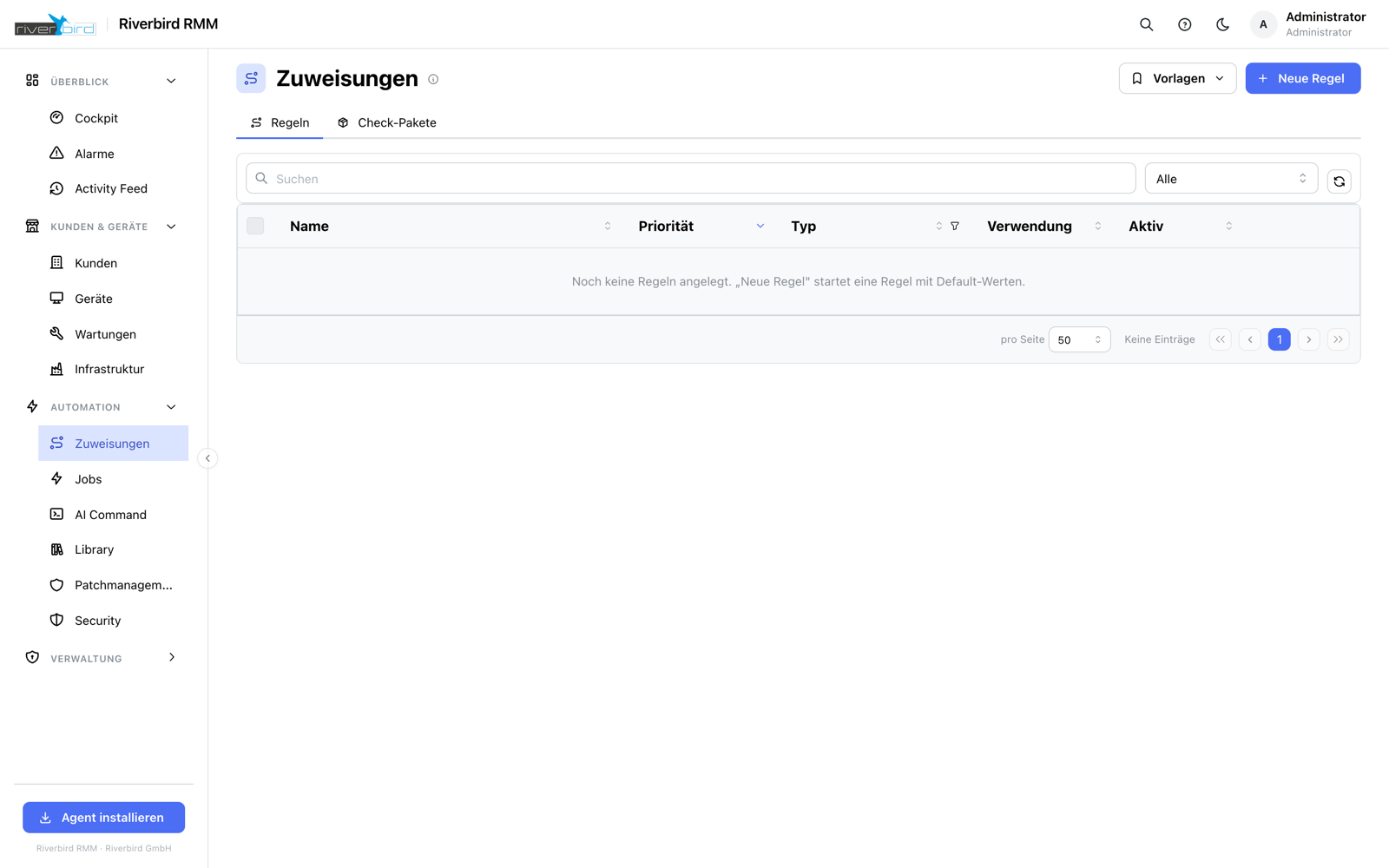Select the Regeln tab
The width and height of the screenshot is (1389, 868).
(280, 122)
